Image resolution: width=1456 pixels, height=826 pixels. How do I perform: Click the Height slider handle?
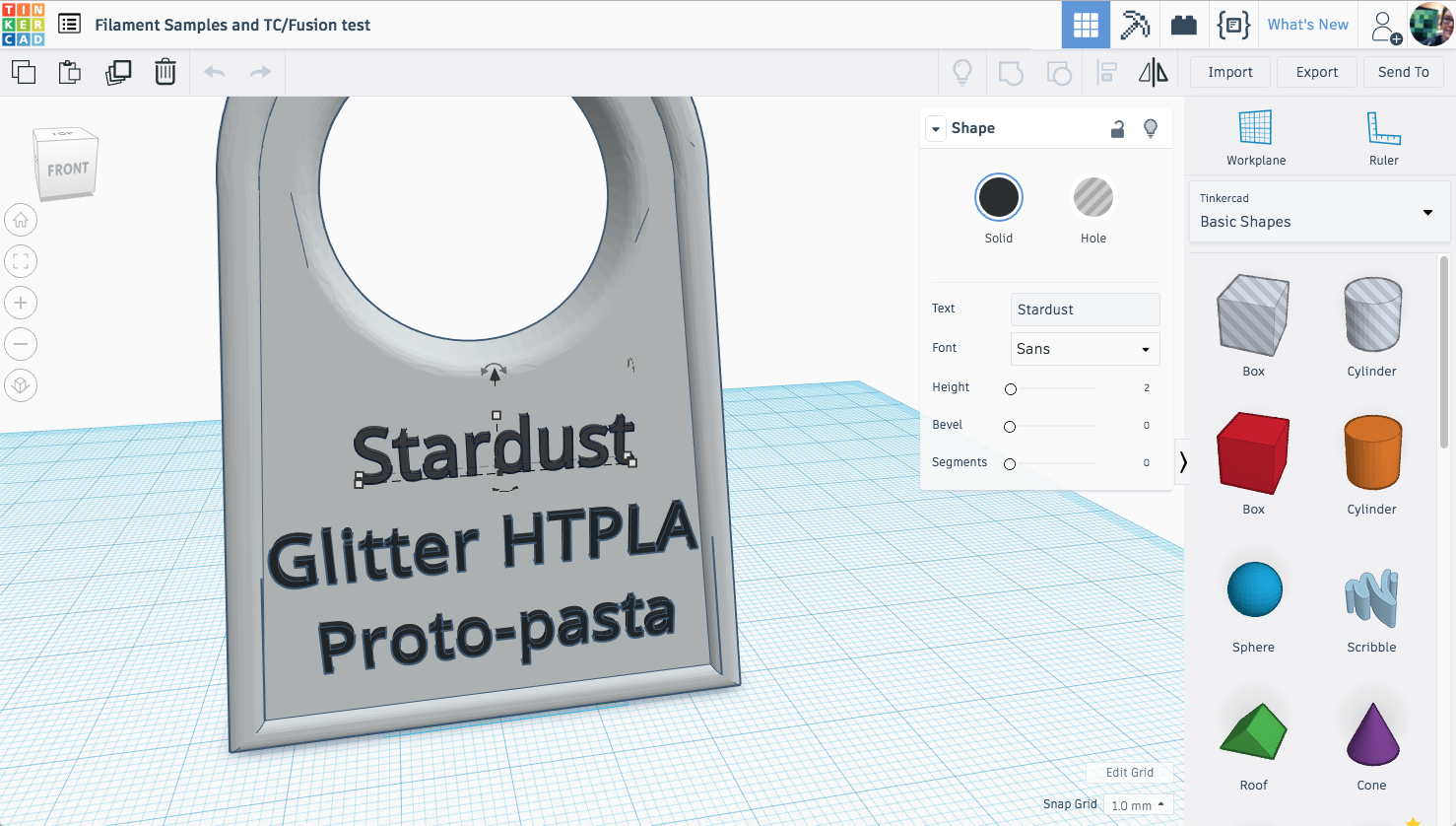point(1011,389)
